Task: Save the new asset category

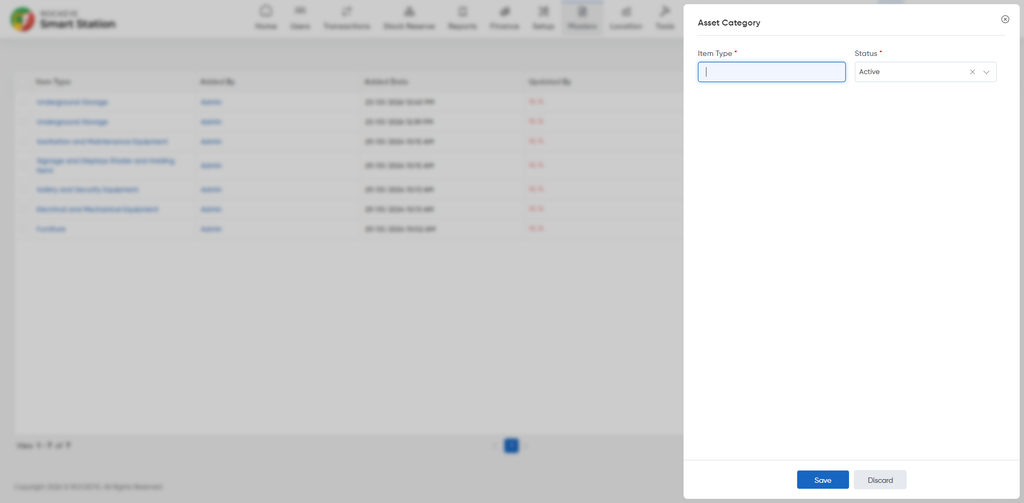Action: tap(823, 480)
